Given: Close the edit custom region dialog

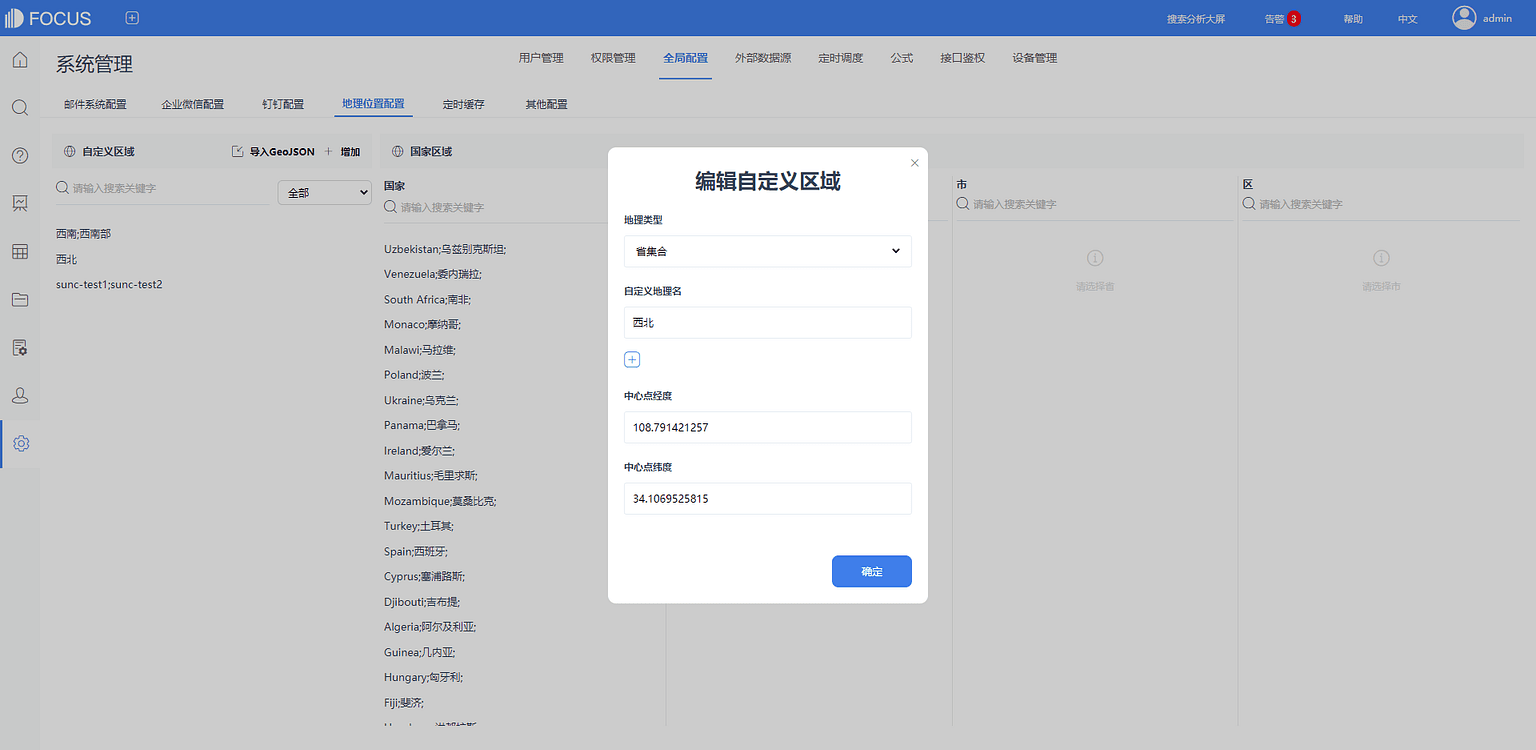Looking at the screenshot, I should (914, 162).
